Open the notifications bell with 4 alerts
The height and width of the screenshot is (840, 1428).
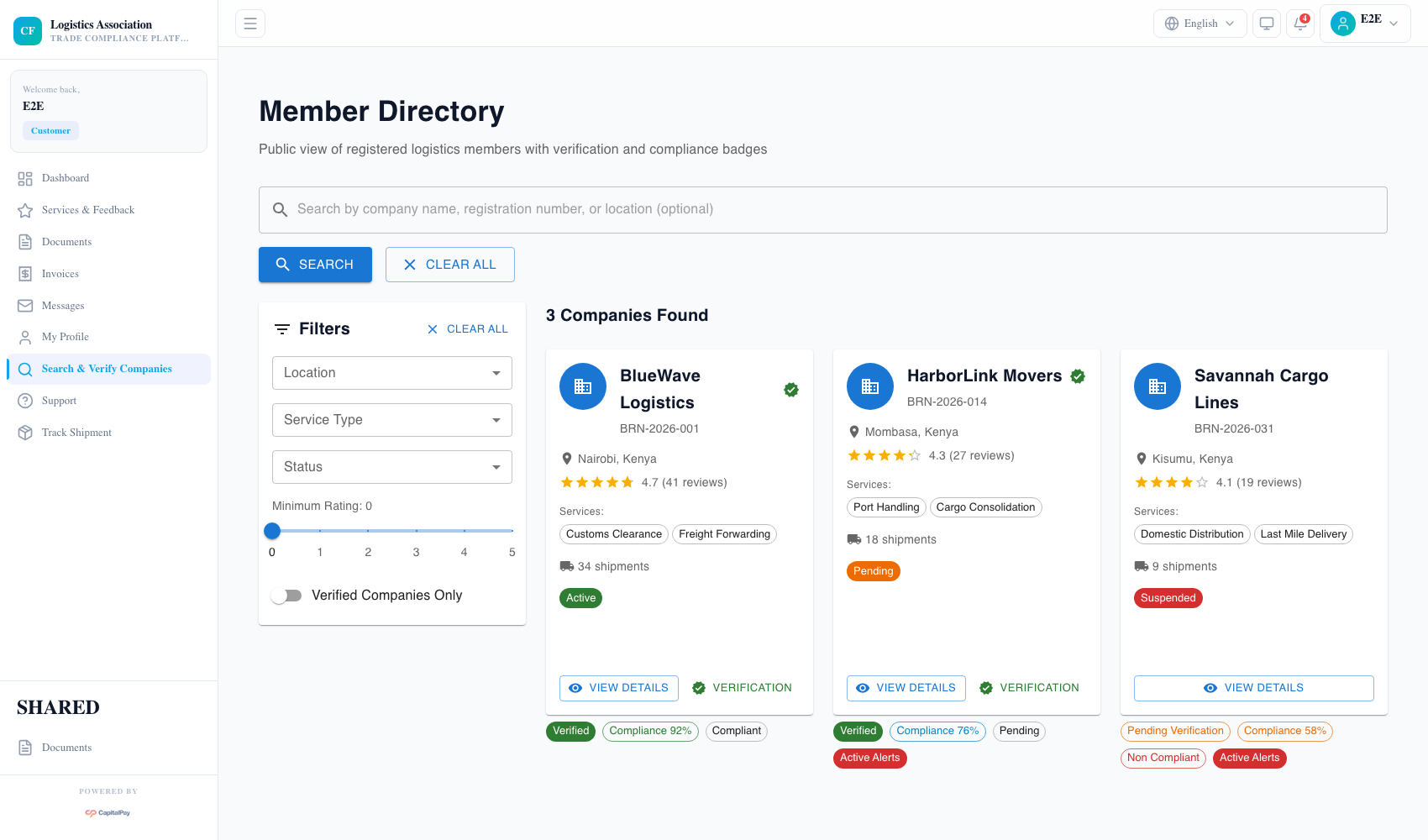coord(1299,24)
